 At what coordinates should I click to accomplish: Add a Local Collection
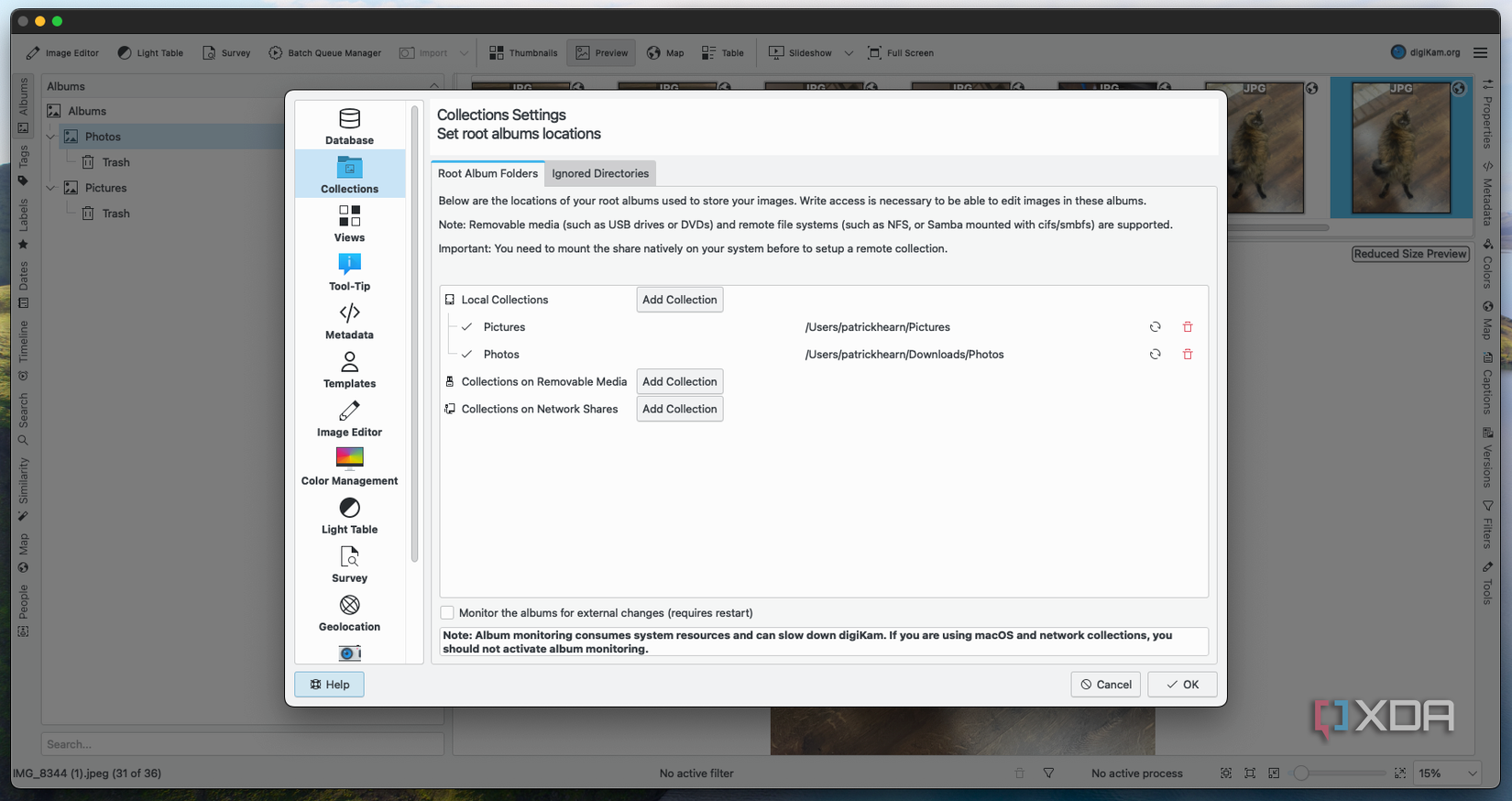(680, 300)
